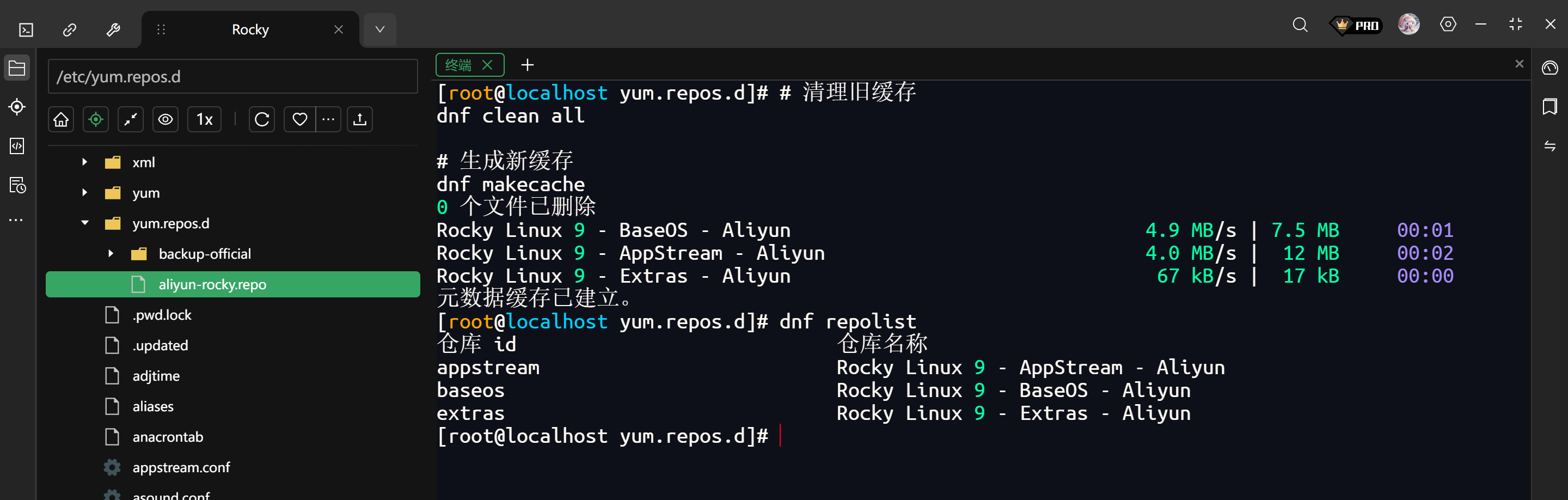Open a new terminal with plus button
This screenshot has width=1568, height=500.
coord(527,65)
